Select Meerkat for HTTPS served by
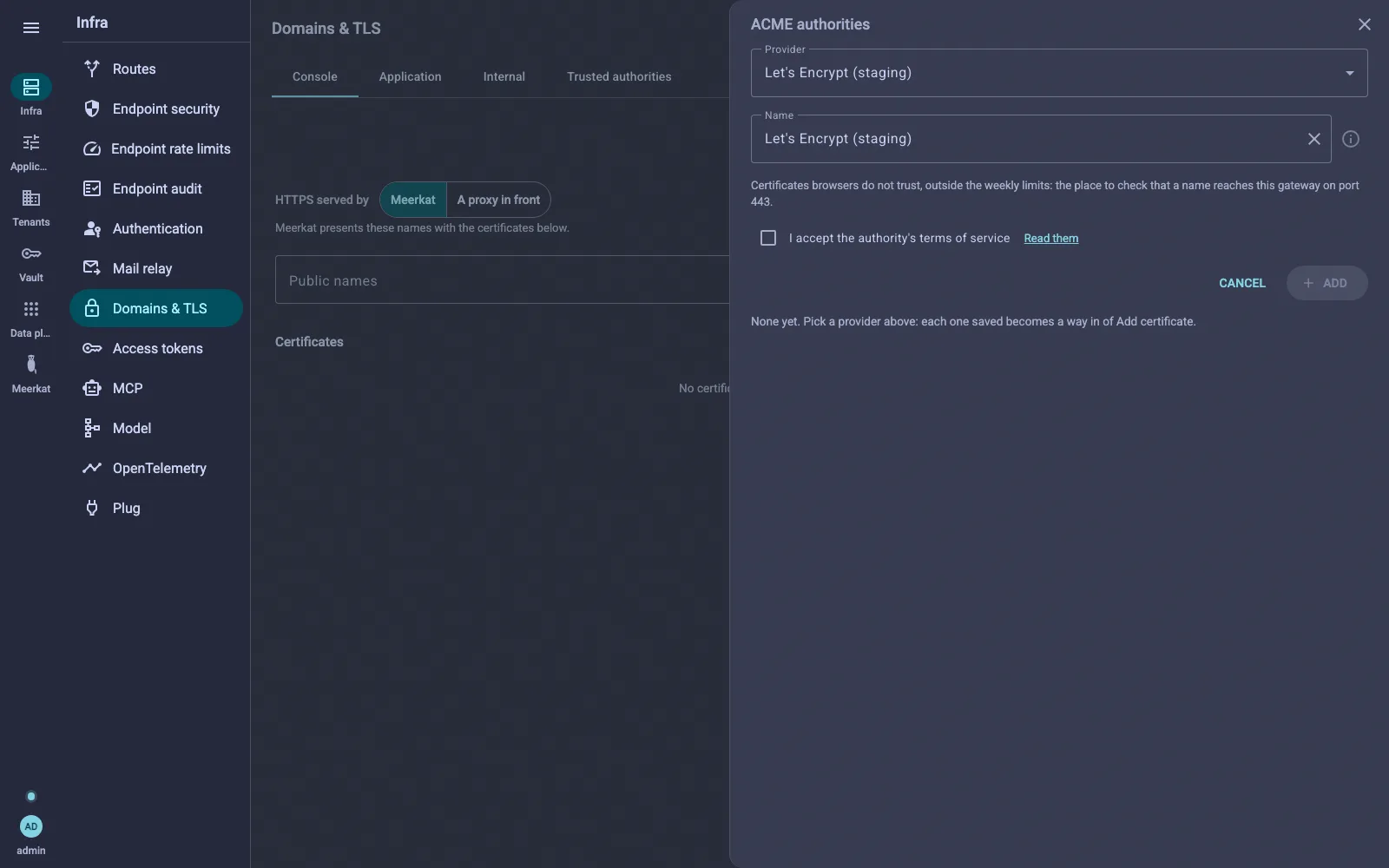Viewport: 1389px width, 868px height. tap(413, 200)
